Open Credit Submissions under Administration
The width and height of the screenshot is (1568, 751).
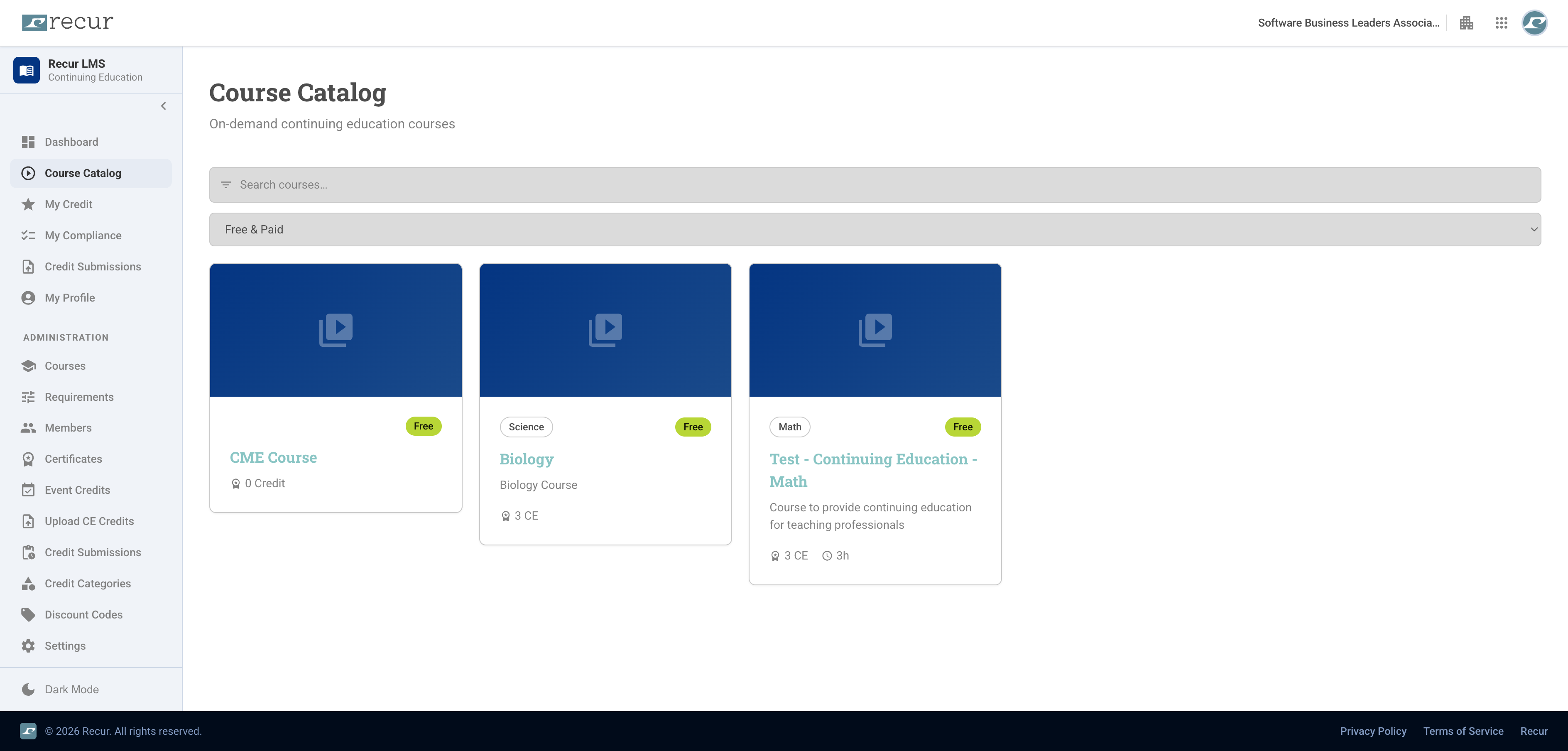(x=91, y=552)
